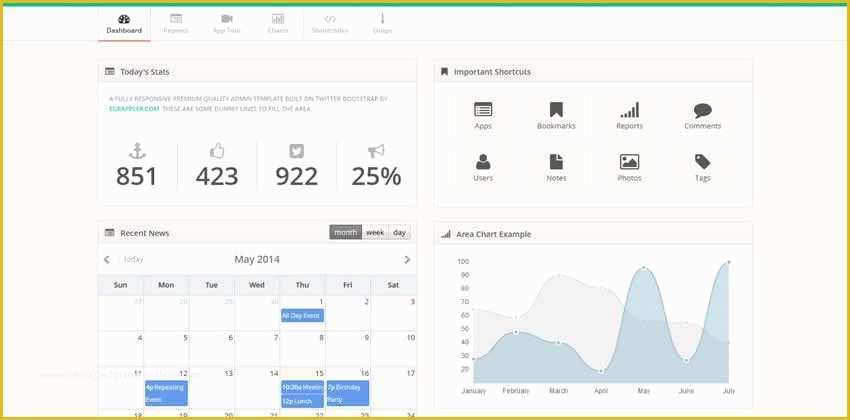
Task: Click the Sat column header
Action: (x=394, y=285)
